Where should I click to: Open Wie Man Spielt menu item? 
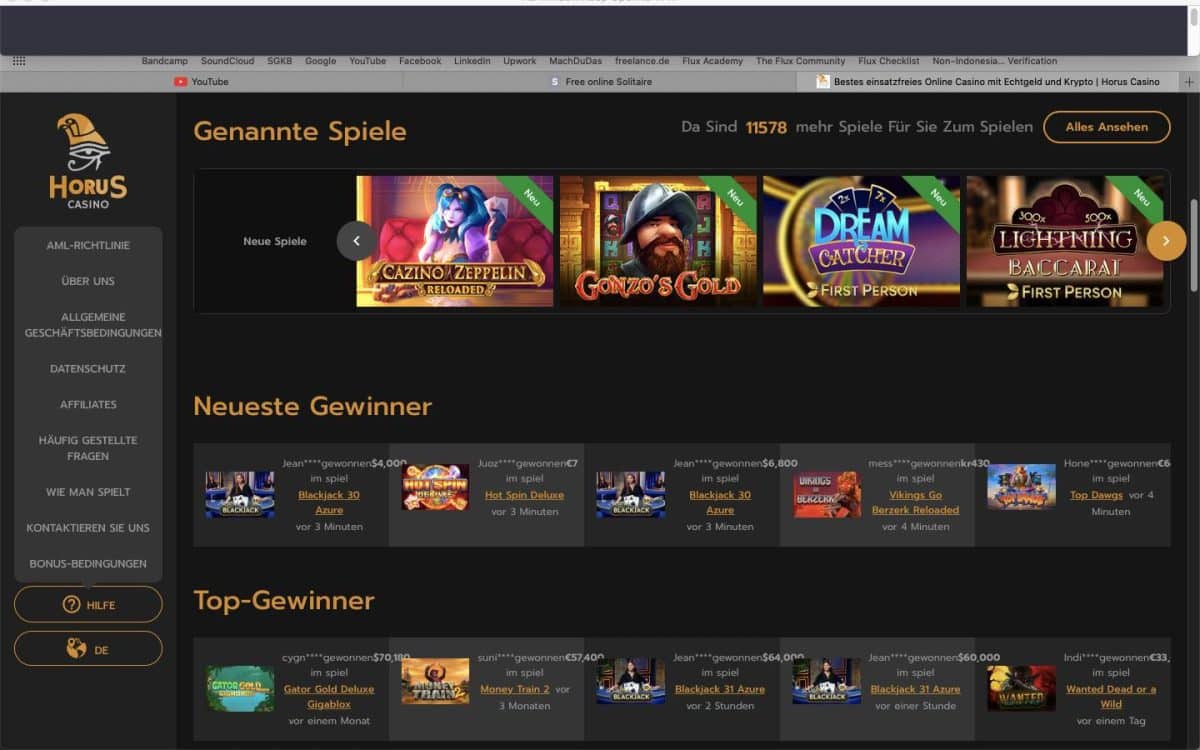pos(88,492)
